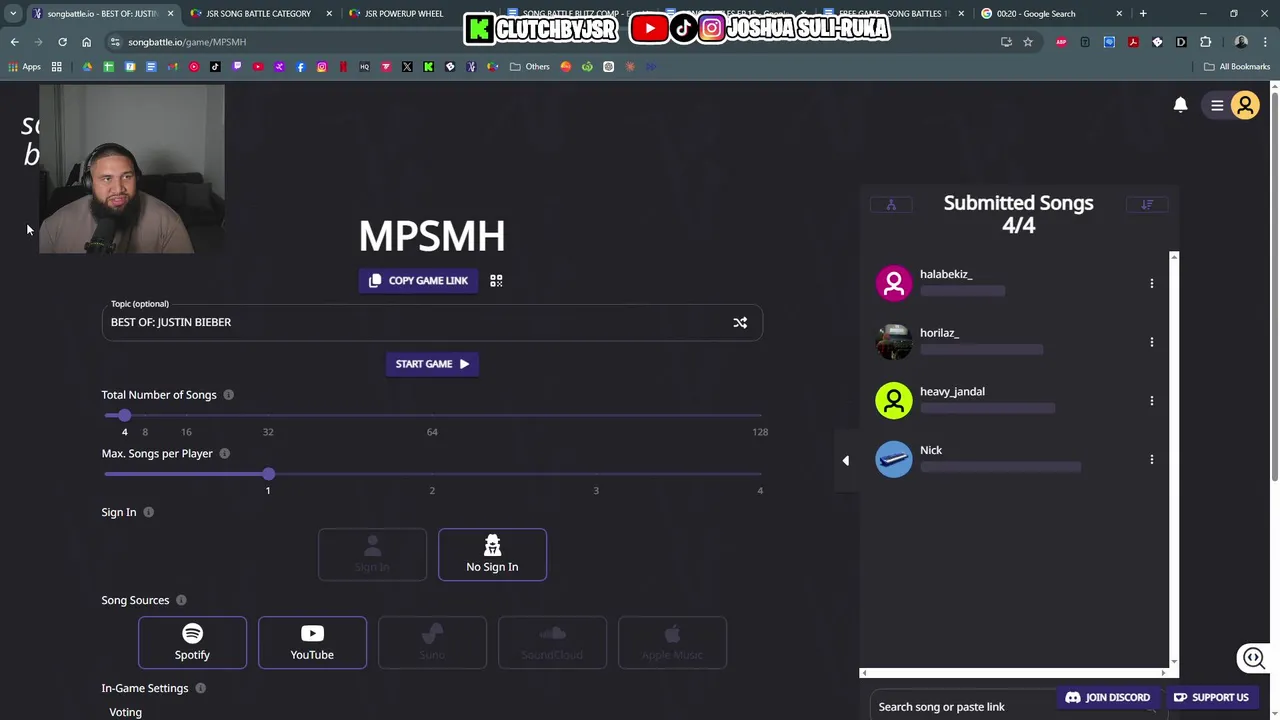Set total number of songs slider to 32
This screenshot has height=720, width=1280.
tap(268, 415)
